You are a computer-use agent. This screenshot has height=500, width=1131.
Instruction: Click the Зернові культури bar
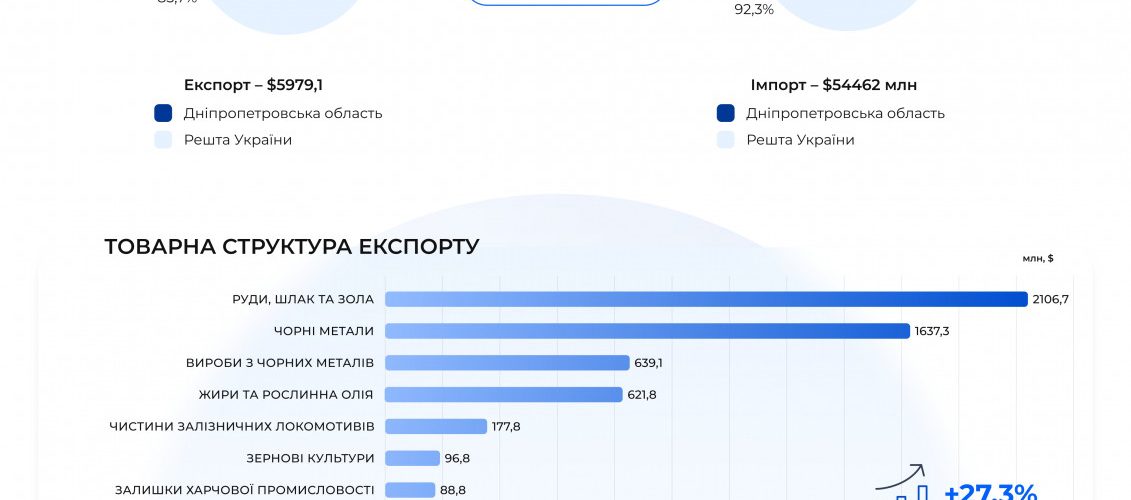point(413,457)
